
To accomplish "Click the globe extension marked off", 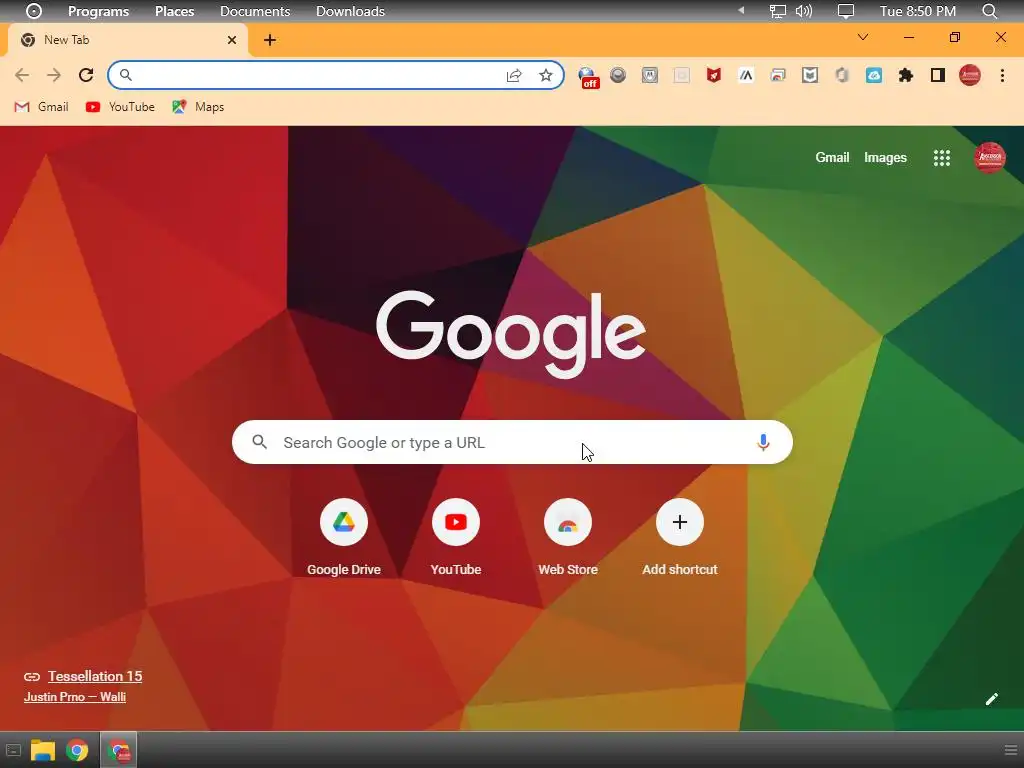I will pyautogui.click(x=588, y=76).
